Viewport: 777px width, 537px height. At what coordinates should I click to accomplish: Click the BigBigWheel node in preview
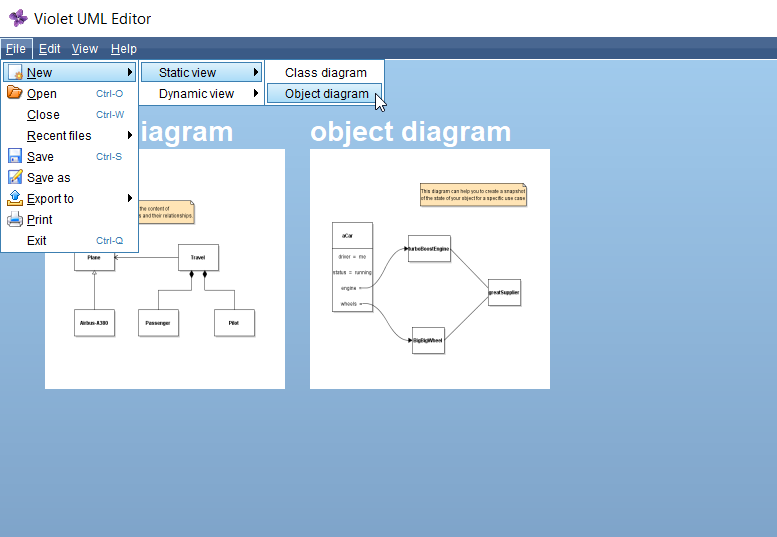(x=428, y=340)
